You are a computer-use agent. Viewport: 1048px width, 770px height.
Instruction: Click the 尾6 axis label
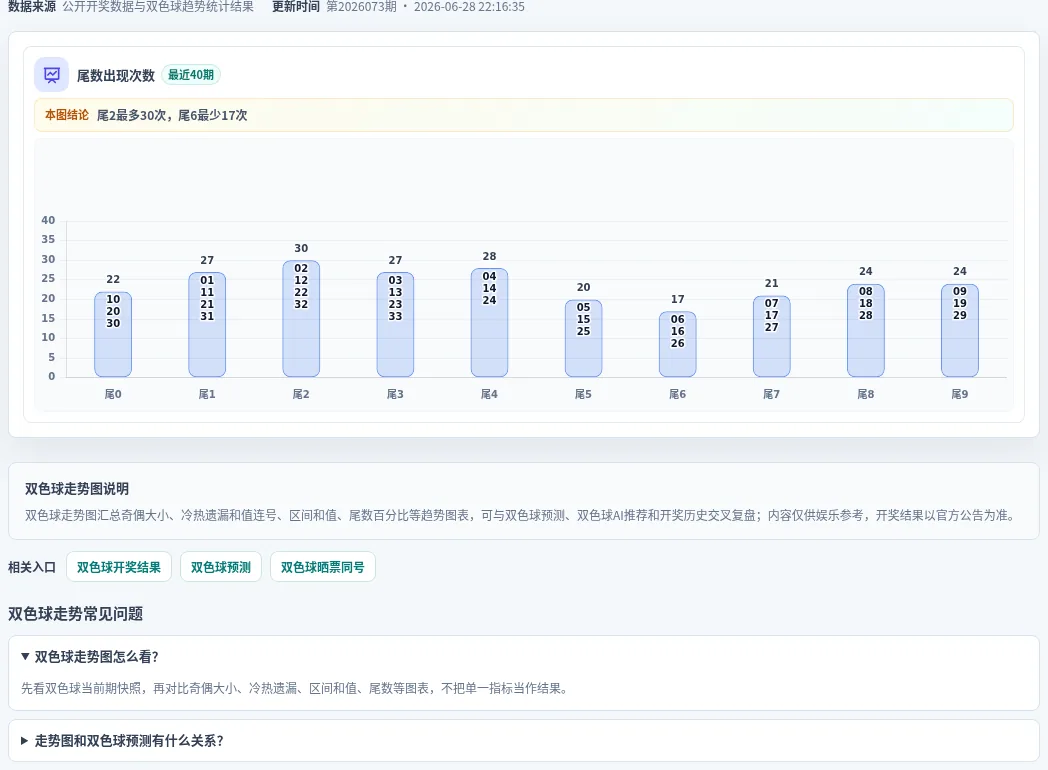[x=678, y=394]
